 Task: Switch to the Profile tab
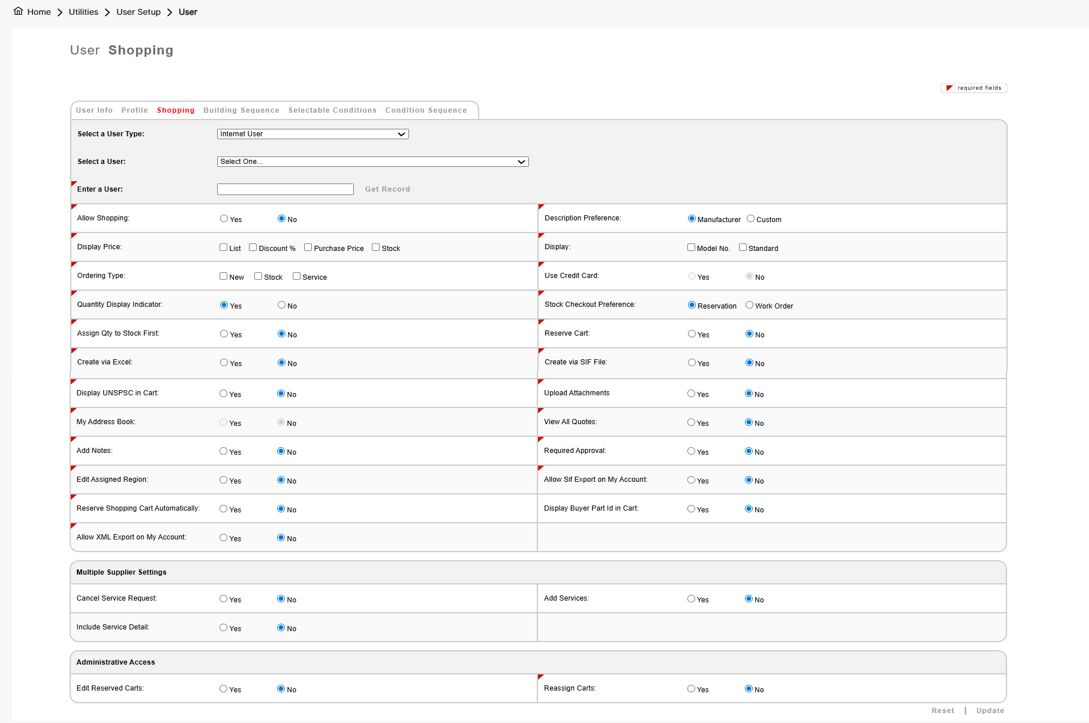[x=135, y=110]
